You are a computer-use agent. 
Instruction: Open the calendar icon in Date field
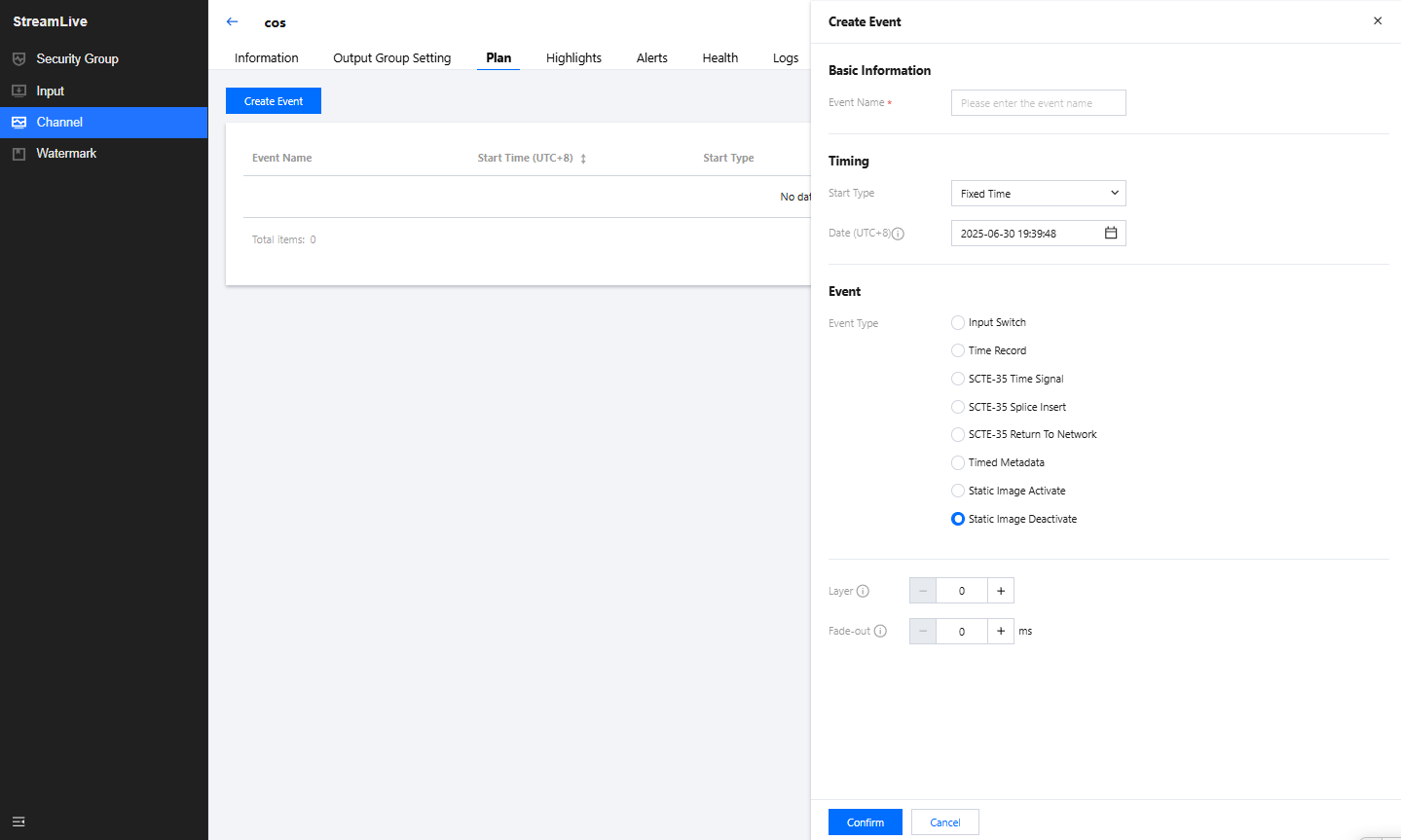point(1110,233)
